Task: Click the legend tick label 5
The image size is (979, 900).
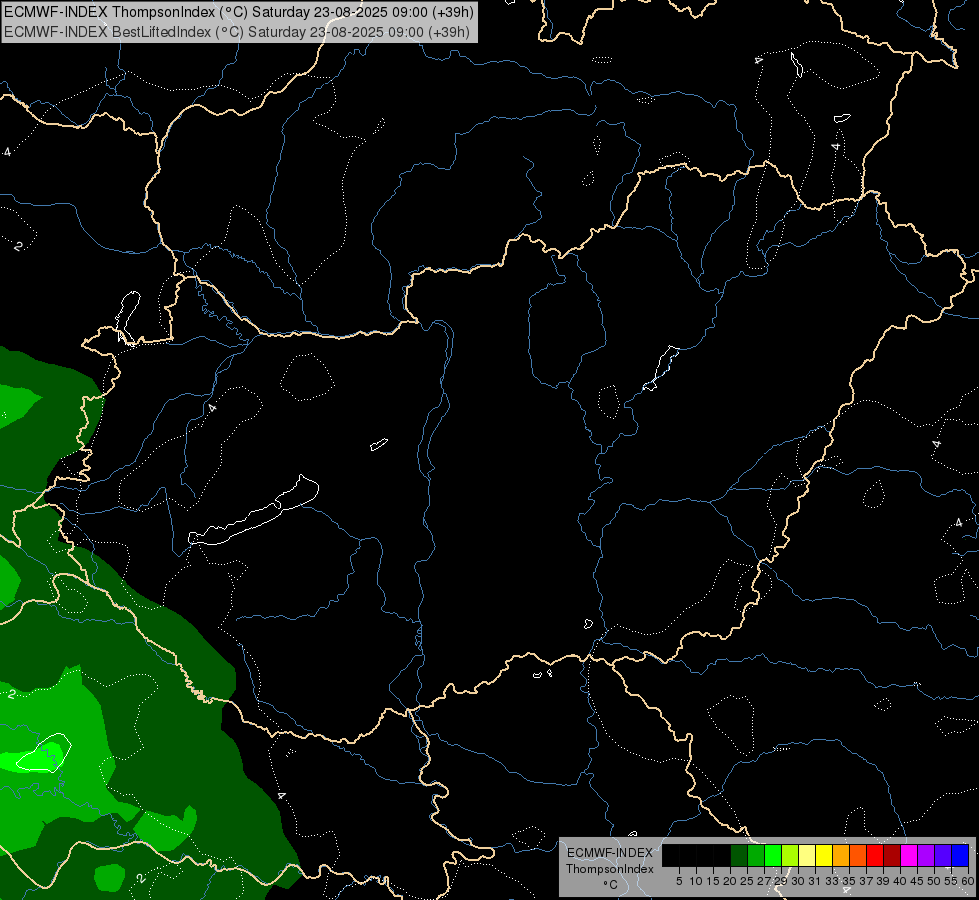Action: 679,881
